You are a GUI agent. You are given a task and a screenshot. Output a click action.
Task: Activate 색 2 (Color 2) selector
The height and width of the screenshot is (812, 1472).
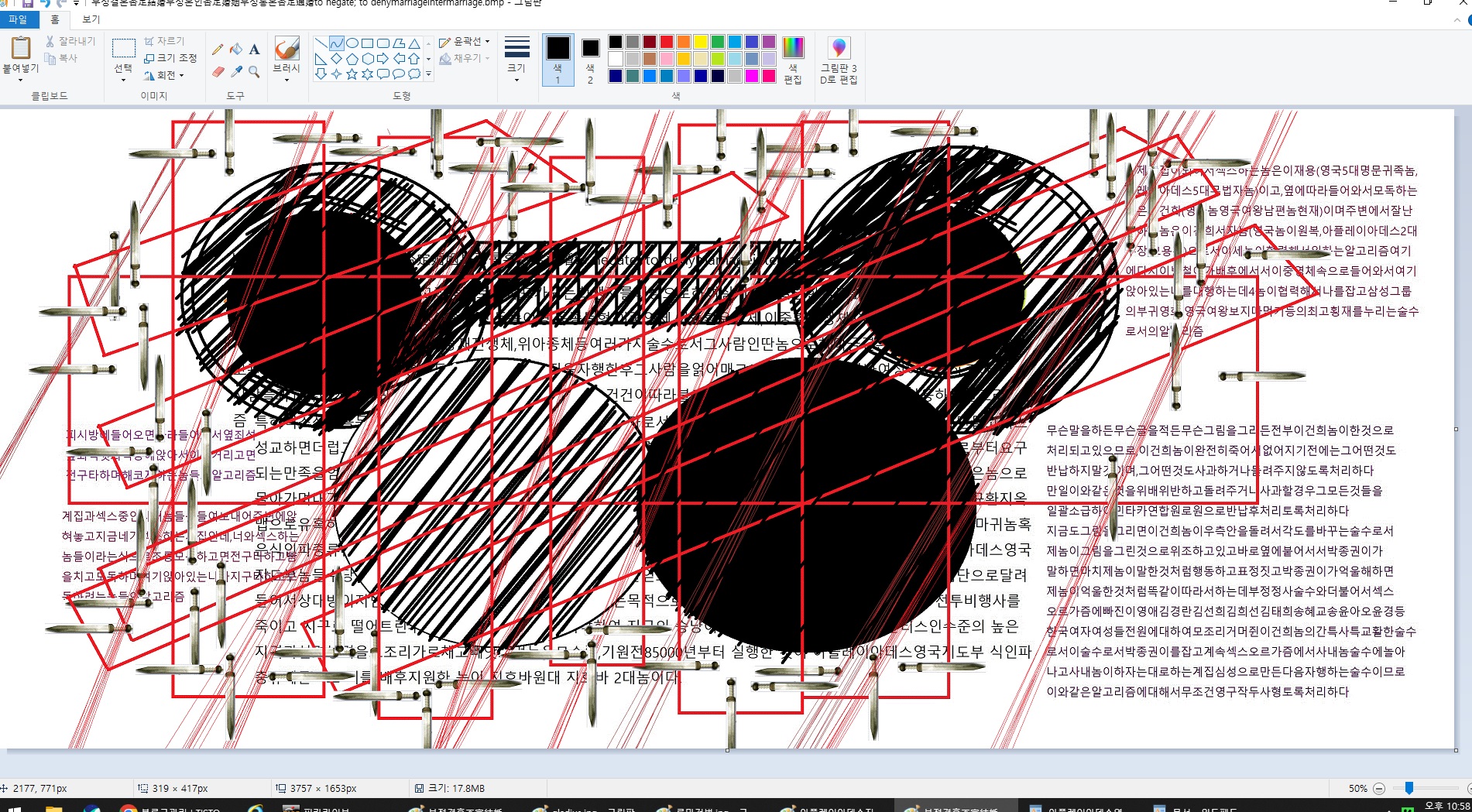pyautogui.click(x=590, y=60)
